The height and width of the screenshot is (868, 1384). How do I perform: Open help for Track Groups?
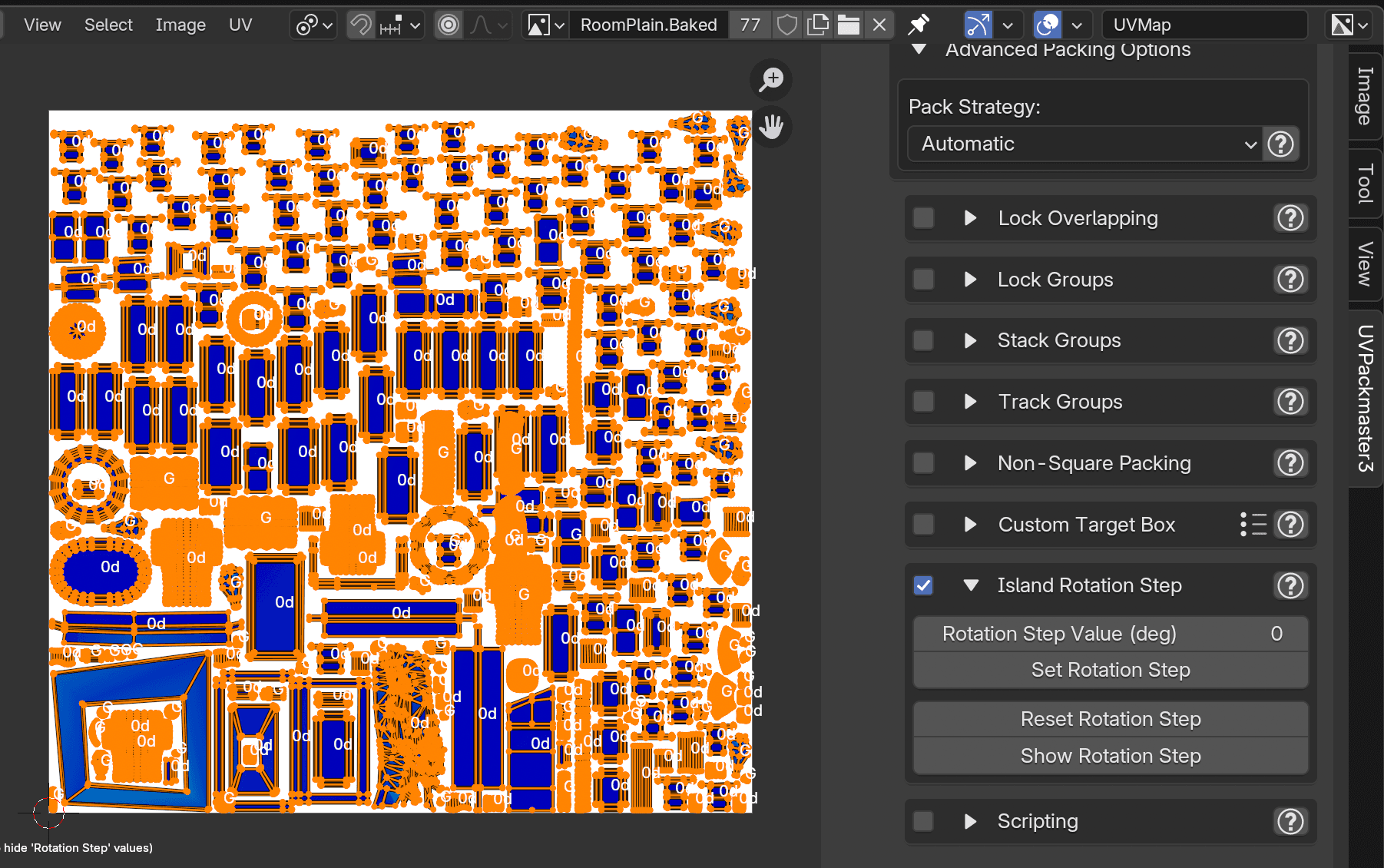[1290, 402]
